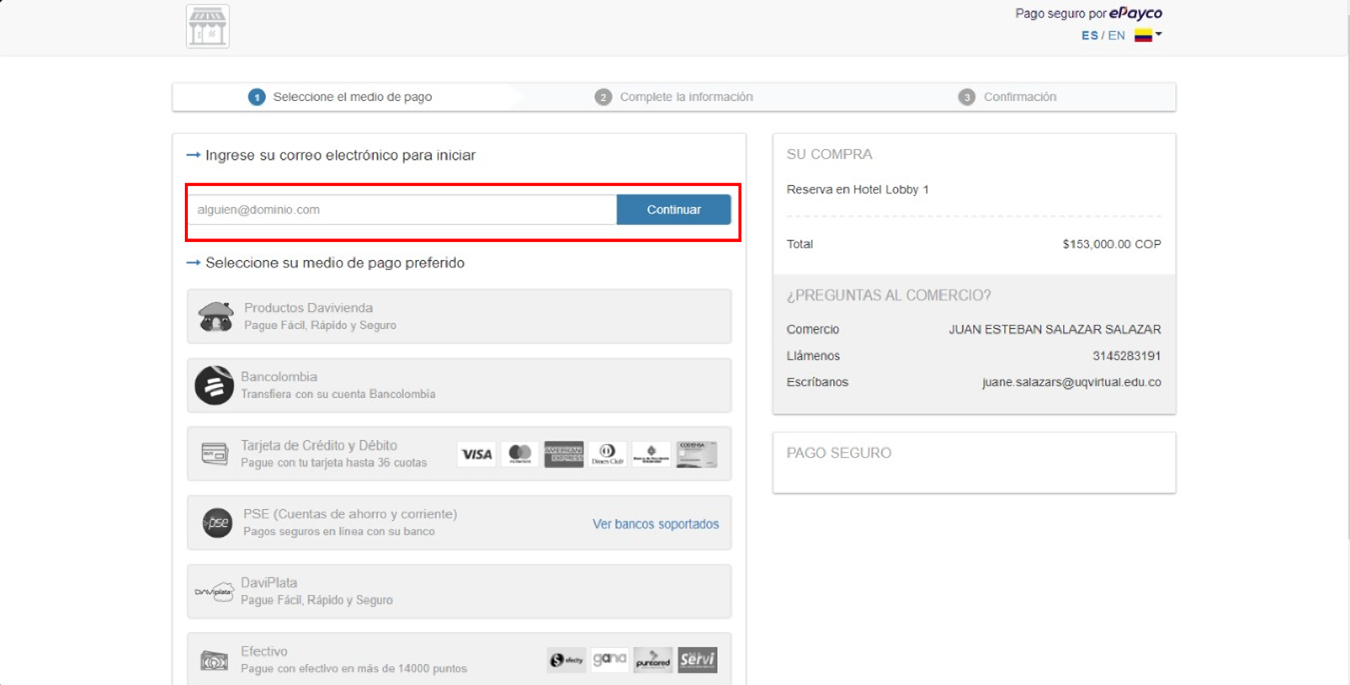The image size is (1350, 685).
Task: Click the VISA card logo
Action: coord(476,454)
